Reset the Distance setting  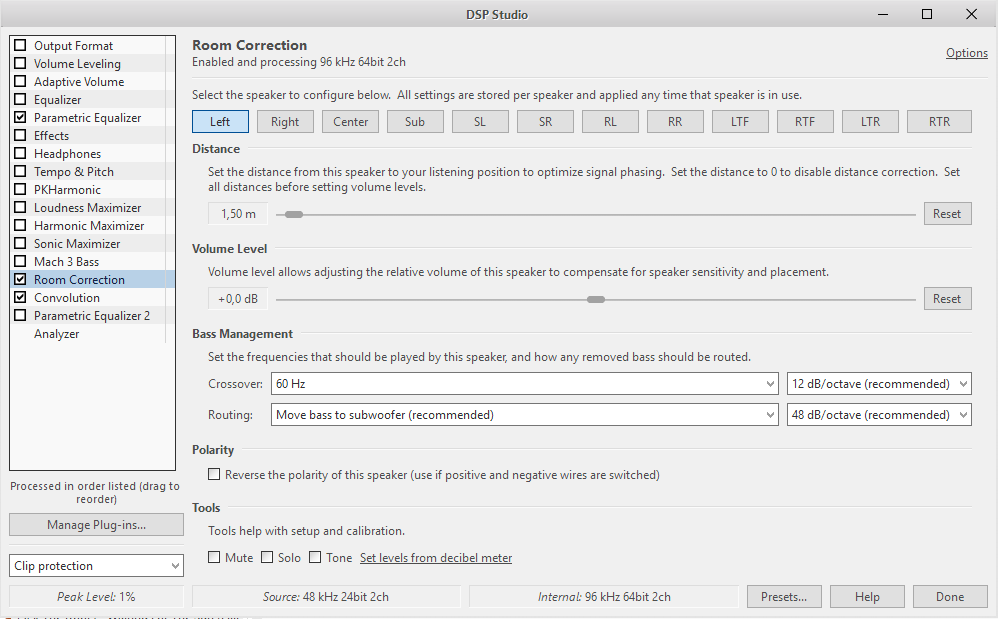[947, 214]
